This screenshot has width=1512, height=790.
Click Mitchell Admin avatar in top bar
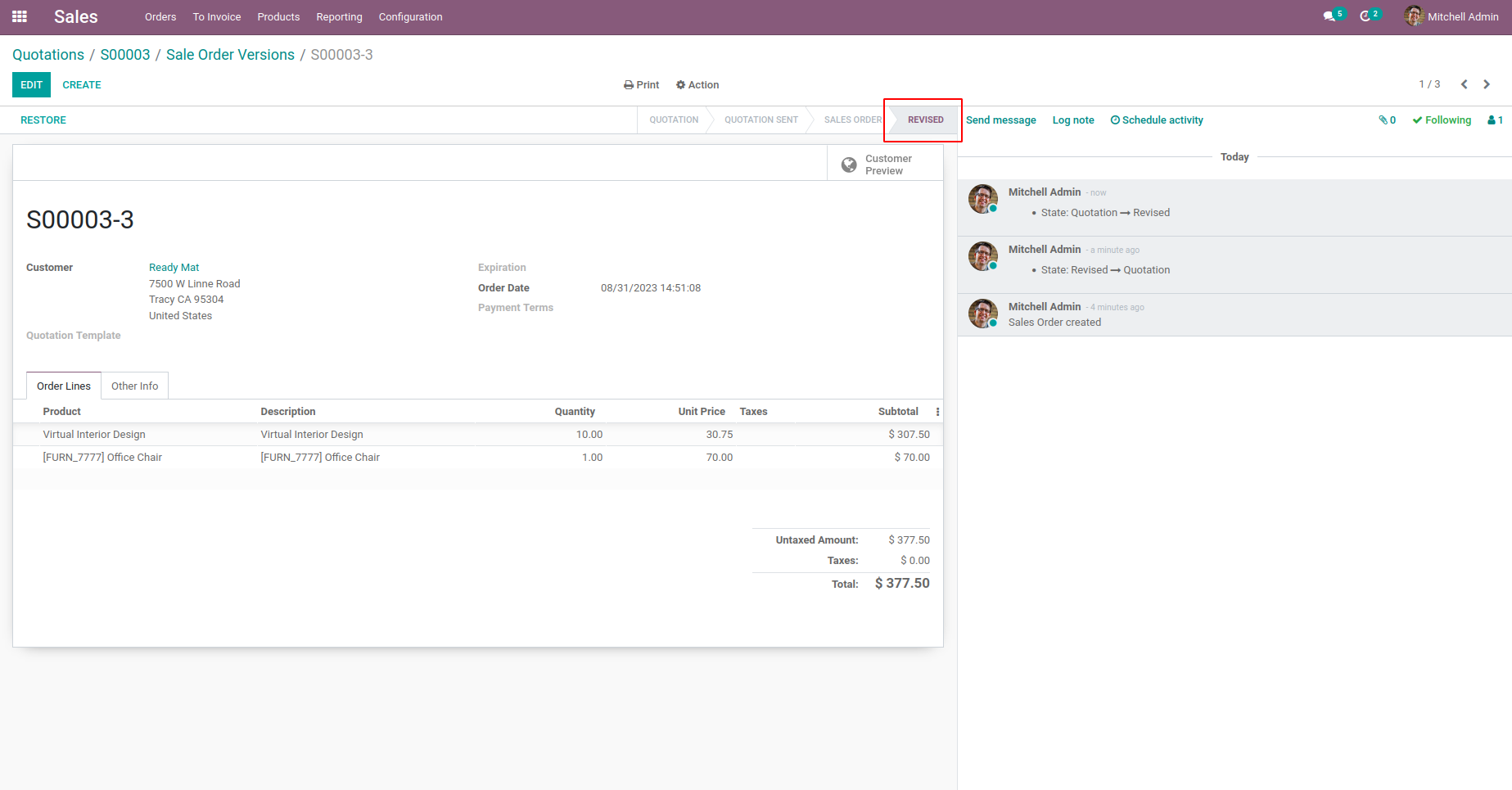1414,16
